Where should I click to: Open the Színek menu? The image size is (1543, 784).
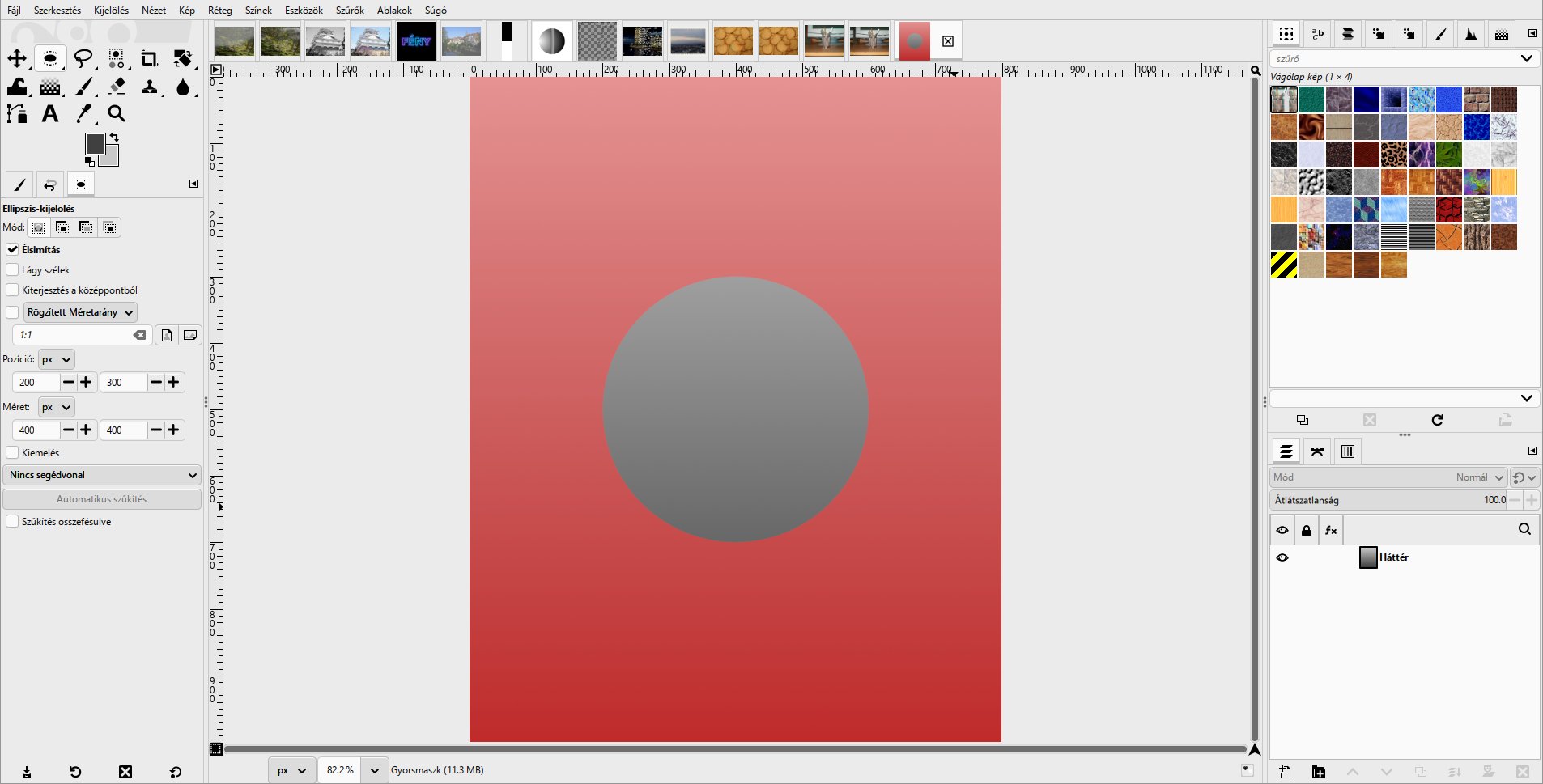258,11
